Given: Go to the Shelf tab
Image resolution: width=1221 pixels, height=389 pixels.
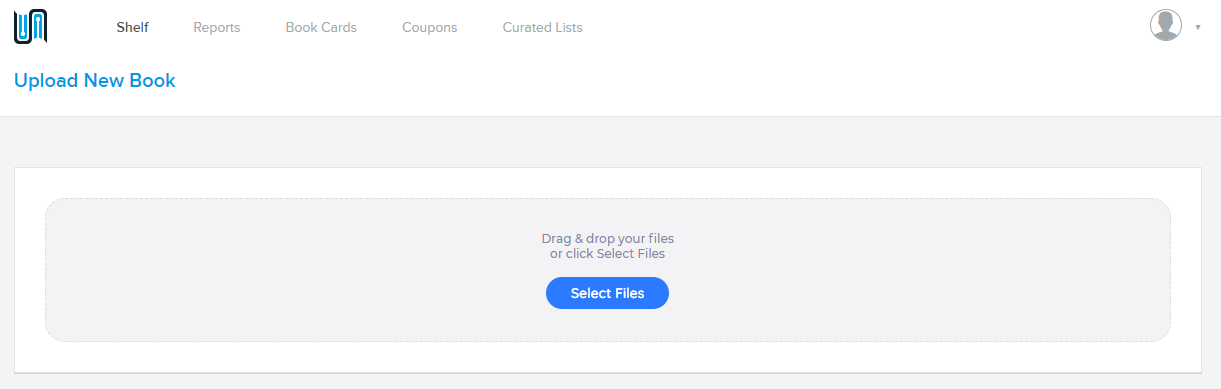Looking at the screenshot, I should coord(133,28).
